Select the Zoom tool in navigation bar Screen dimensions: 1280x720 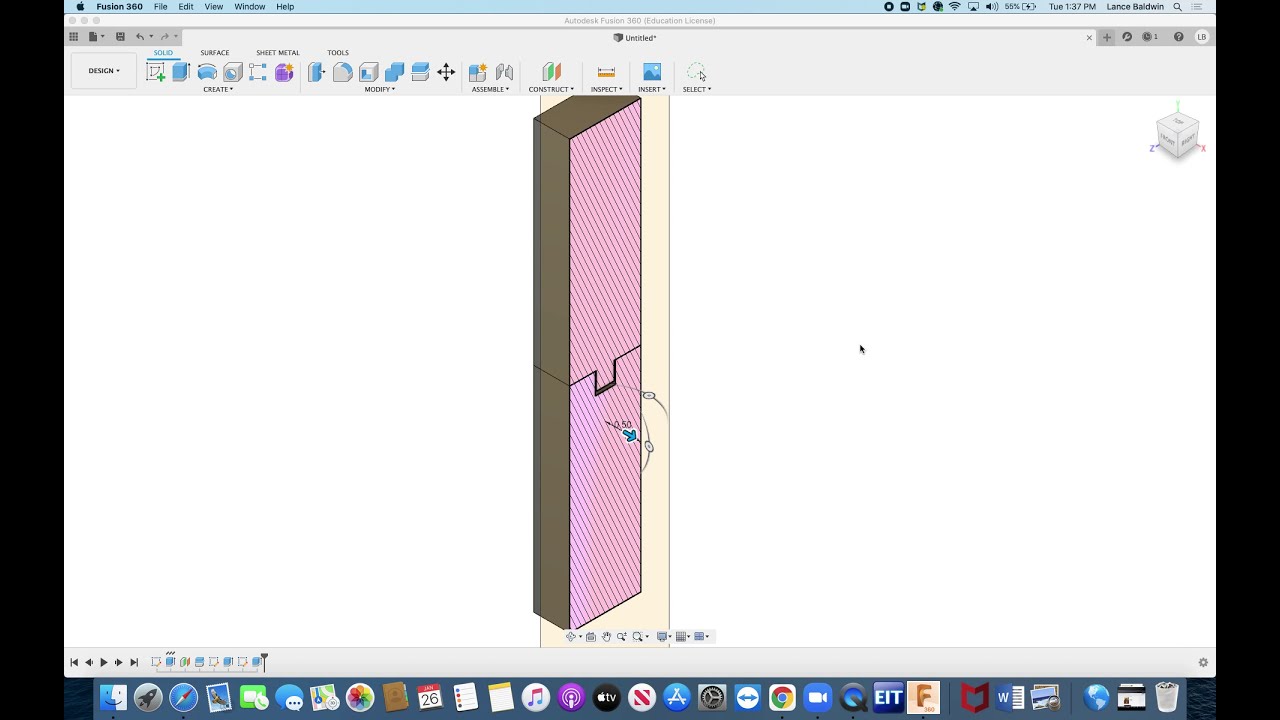point(621,637)
